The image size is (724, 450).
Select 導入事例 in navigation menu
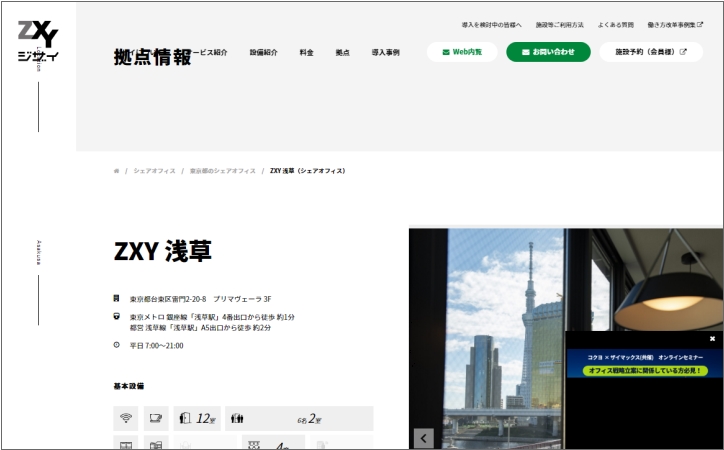point(386,53)
